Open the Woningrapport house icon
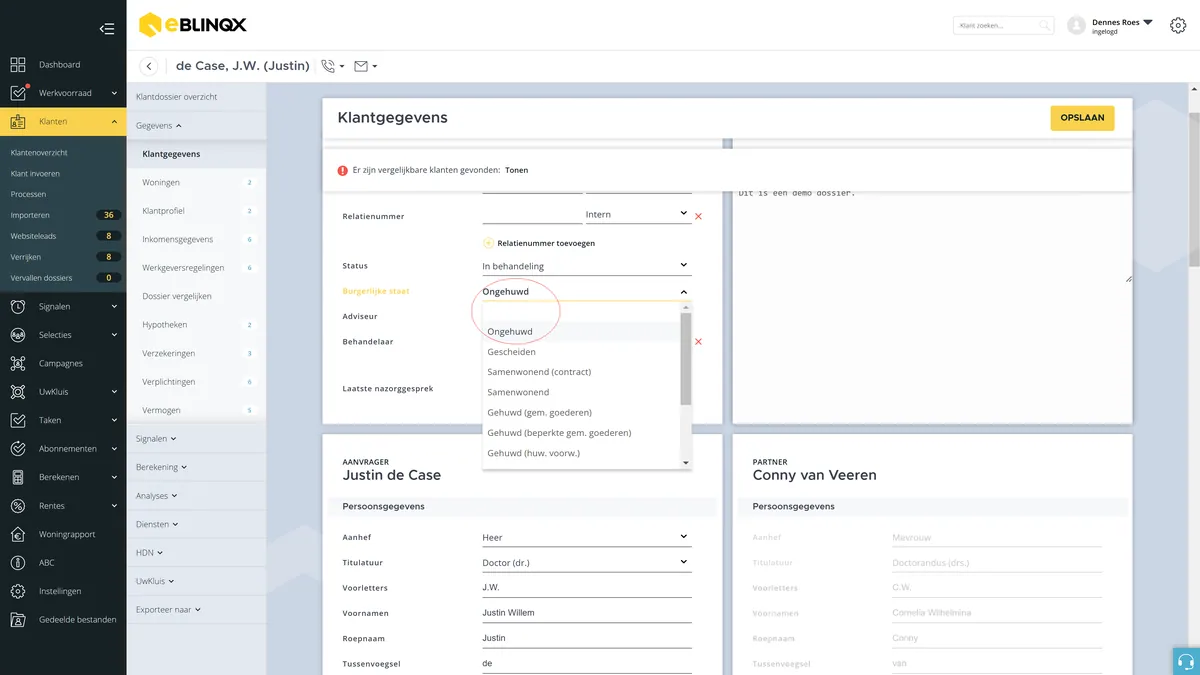Image resolution: width=1200 pixels, height=675 pixels. click(x=18, y=534)
